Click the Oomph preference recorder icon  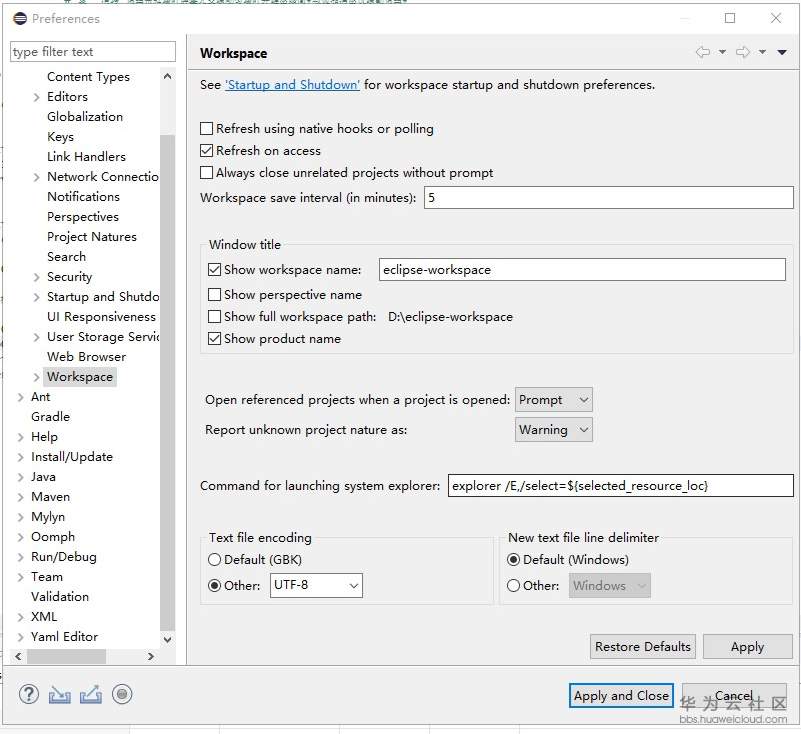coord(122,694)
